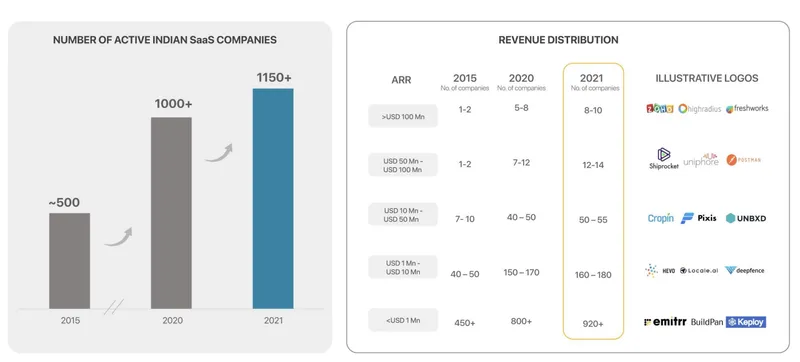
Task: Select the Shiprocket logo
Action: click(664, 159)
